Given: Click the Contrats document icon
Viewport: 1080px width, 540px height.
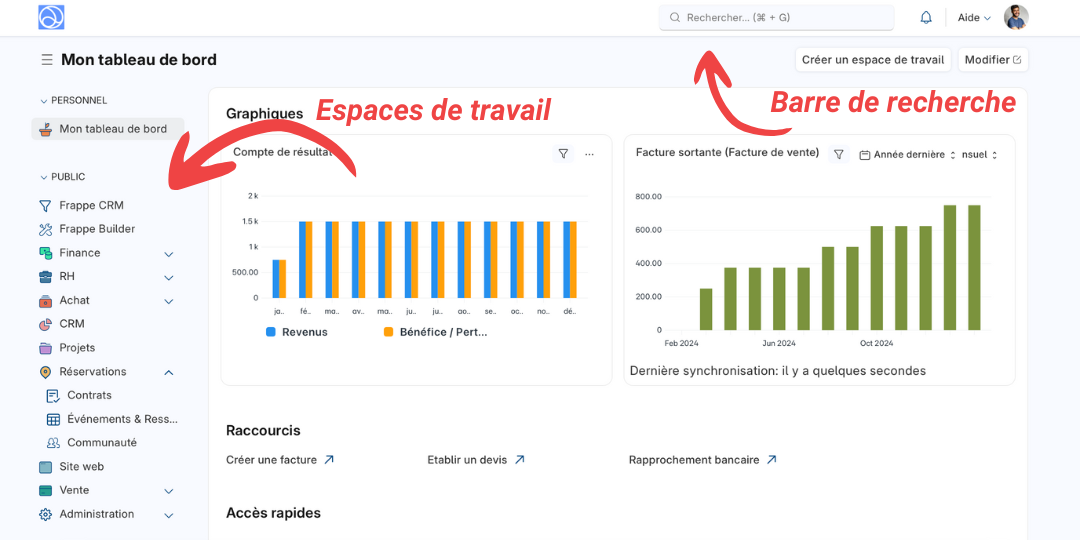Looking at the screenshot, I should point(53,395).
